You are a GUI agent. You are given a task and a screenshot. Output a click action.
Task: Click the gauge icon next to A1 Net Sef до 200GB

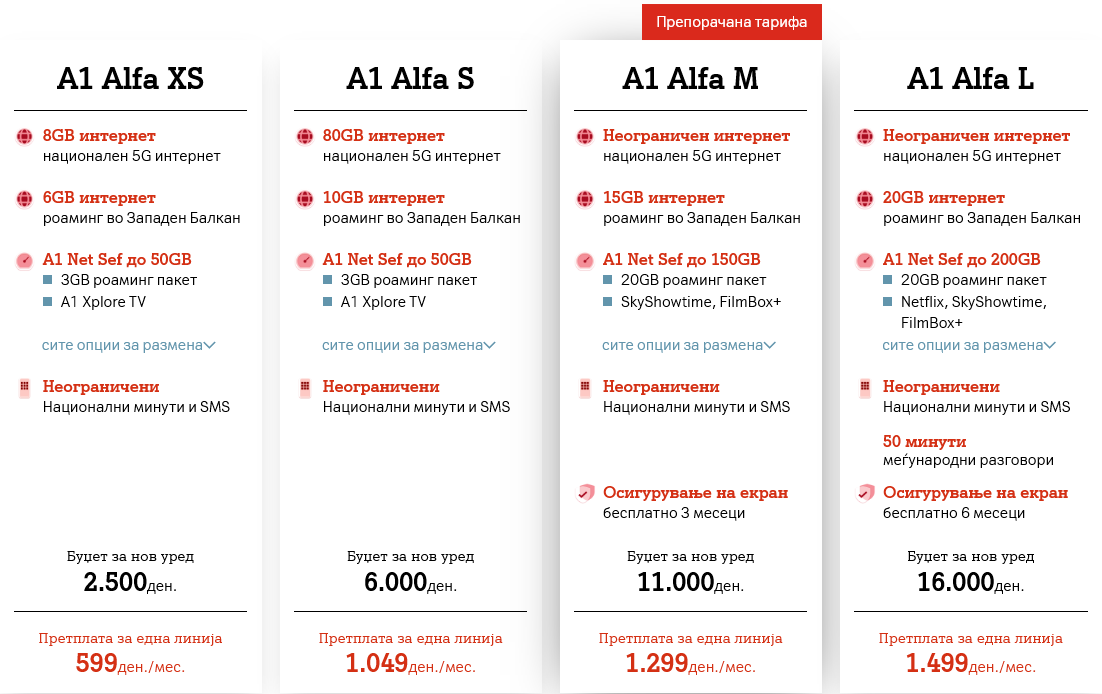click(x=865, y=261)
